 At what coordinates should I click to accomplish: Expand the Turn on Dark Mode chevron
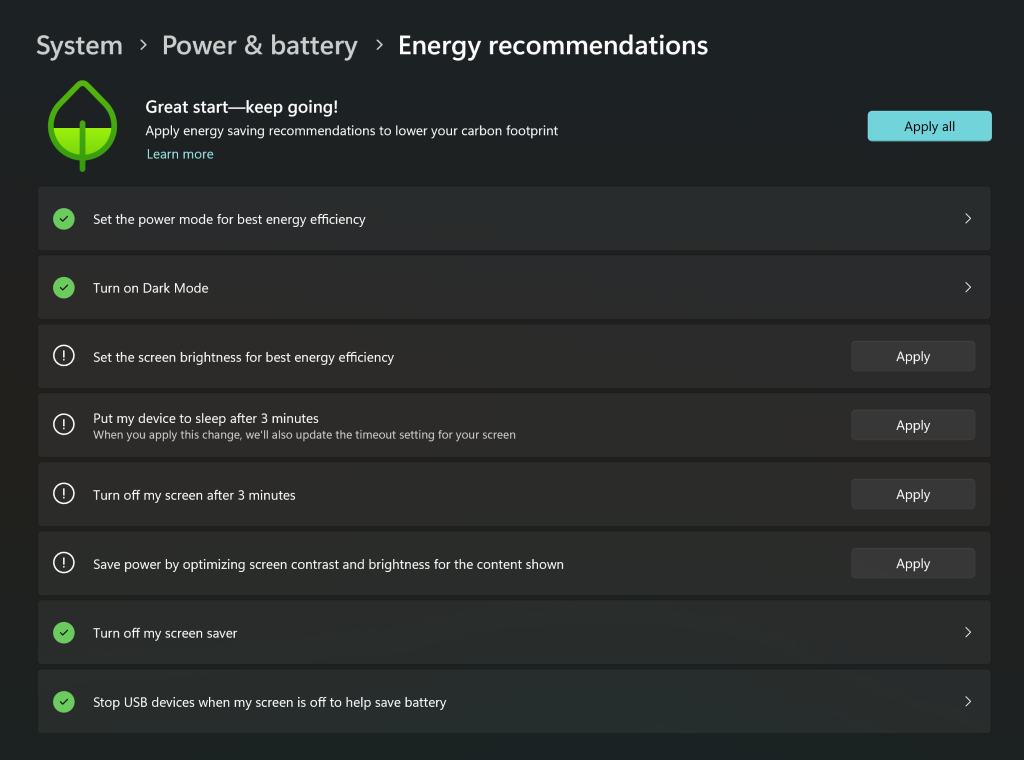[x=968, y=287]
